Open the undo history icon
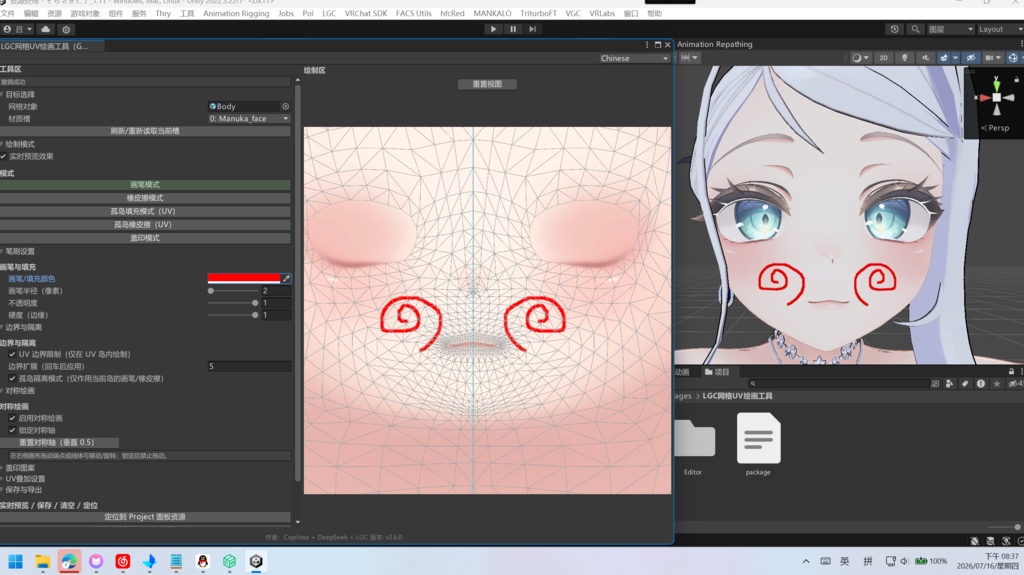This screenshot has height=575, width=1024. [895, 29]
